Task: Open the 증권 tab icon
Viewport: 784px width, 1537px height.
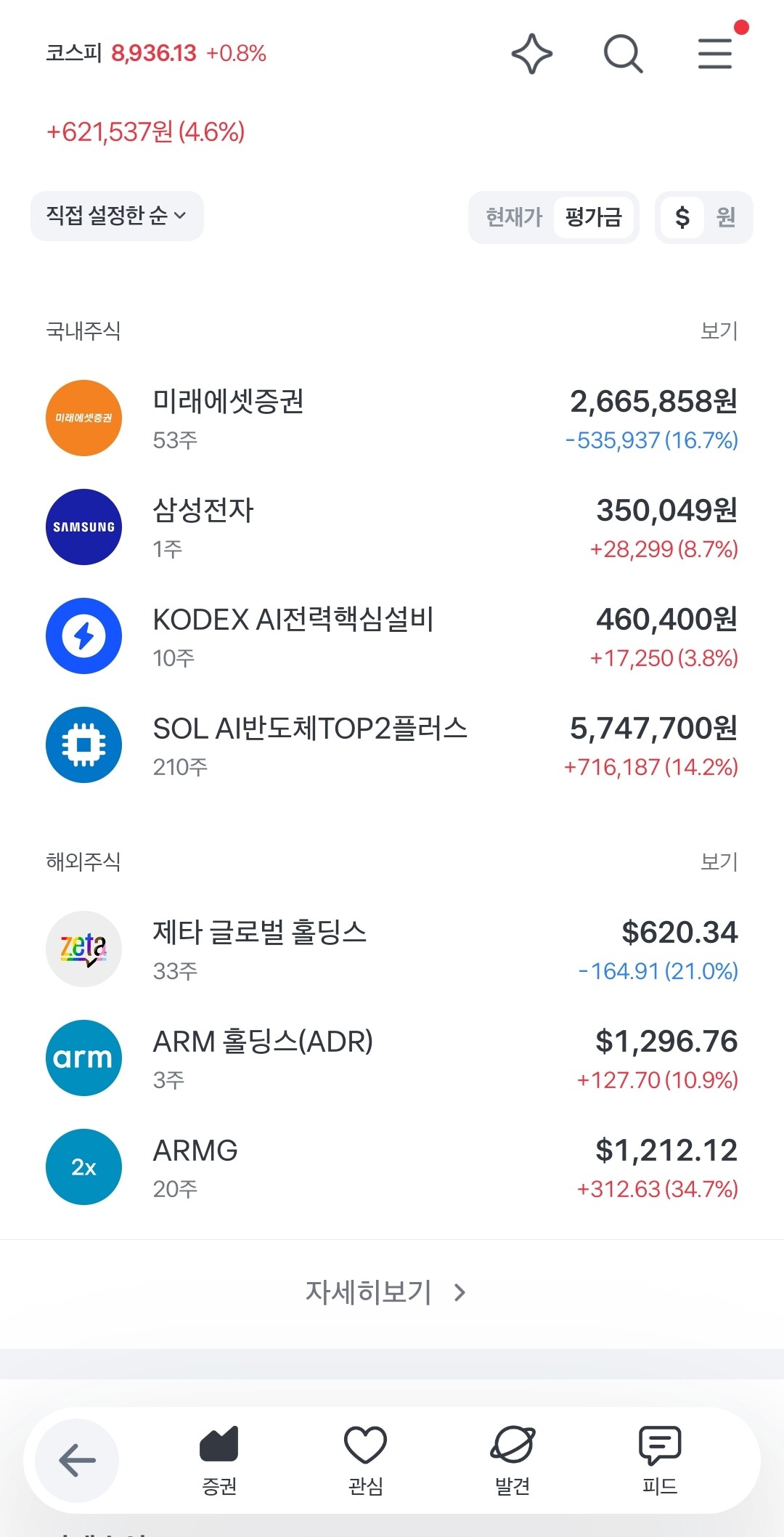Action: pyautogui.click(x=219, y=1460)
